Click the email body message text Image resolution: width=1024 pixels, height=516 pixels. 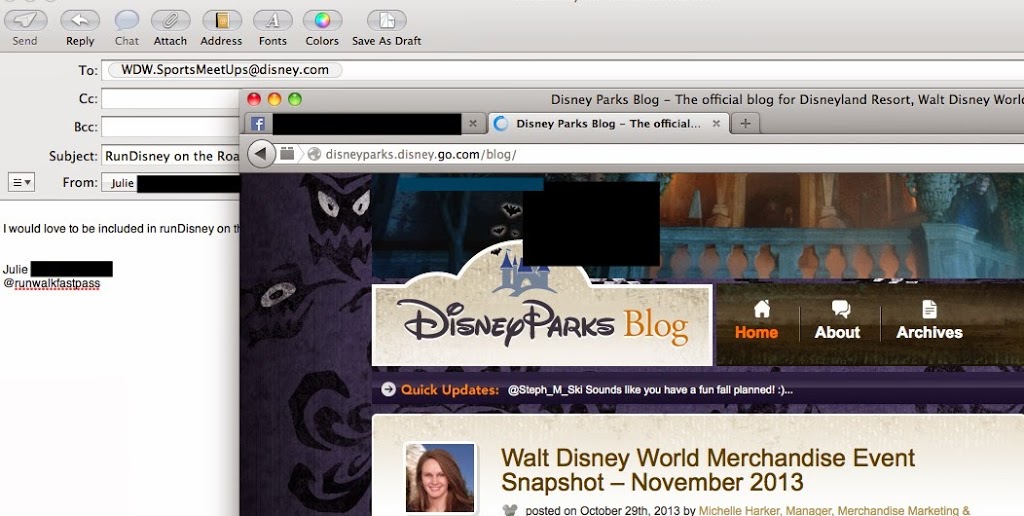[x=121, y=229]
